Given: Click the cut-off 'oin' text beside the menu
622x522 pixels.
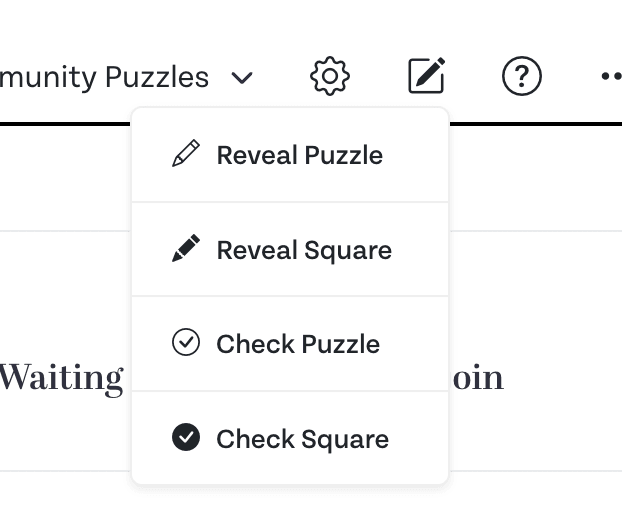Looking at the screenshot, I should pos(478,377).
